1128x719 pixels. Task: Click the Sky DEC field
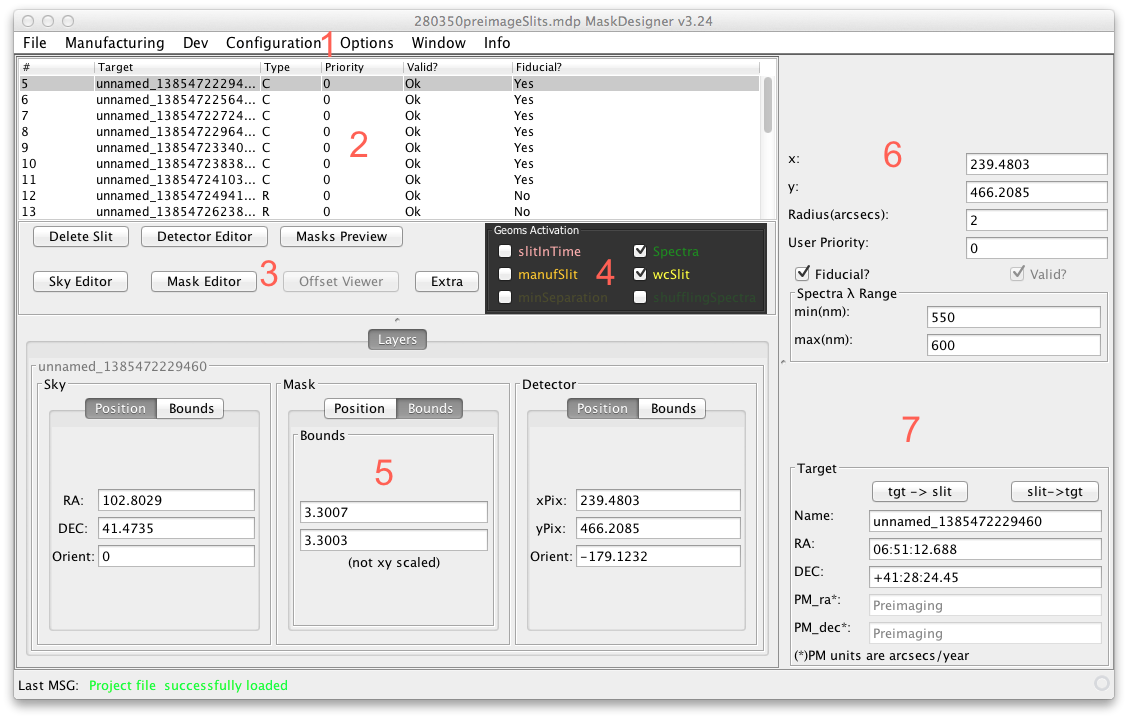(176, 528)
